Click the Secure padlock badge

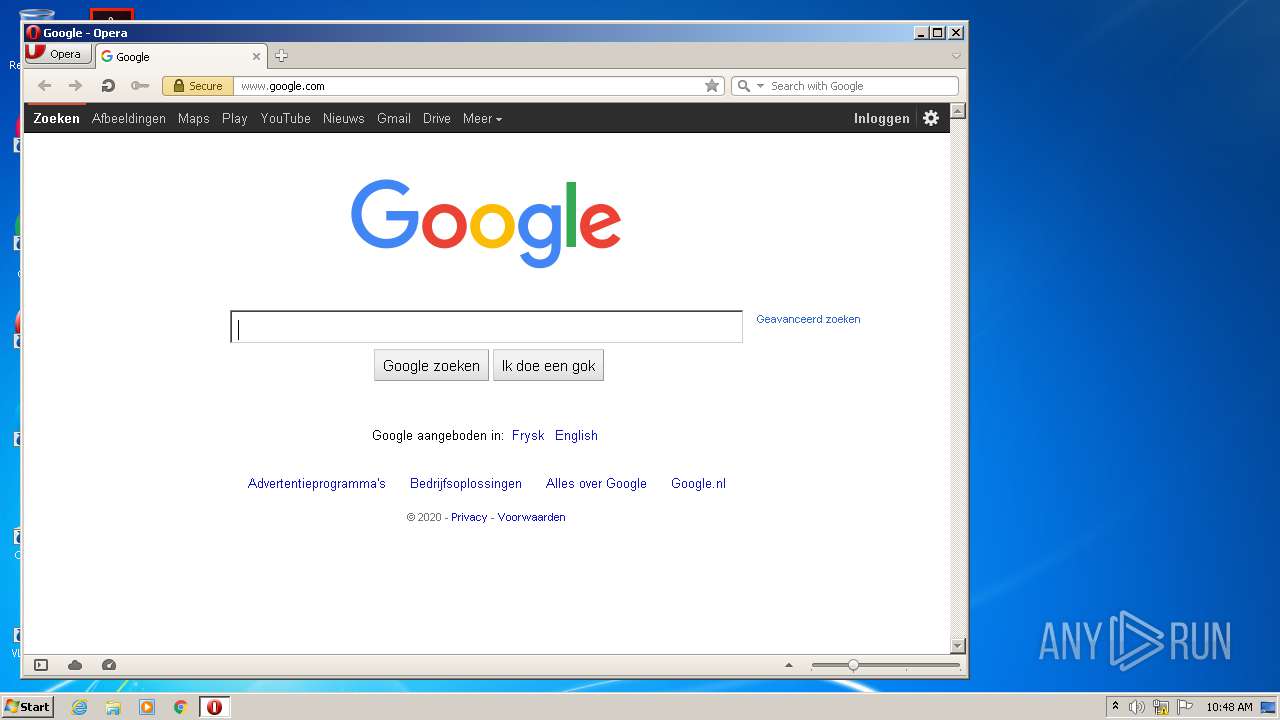tap(198, 86)
